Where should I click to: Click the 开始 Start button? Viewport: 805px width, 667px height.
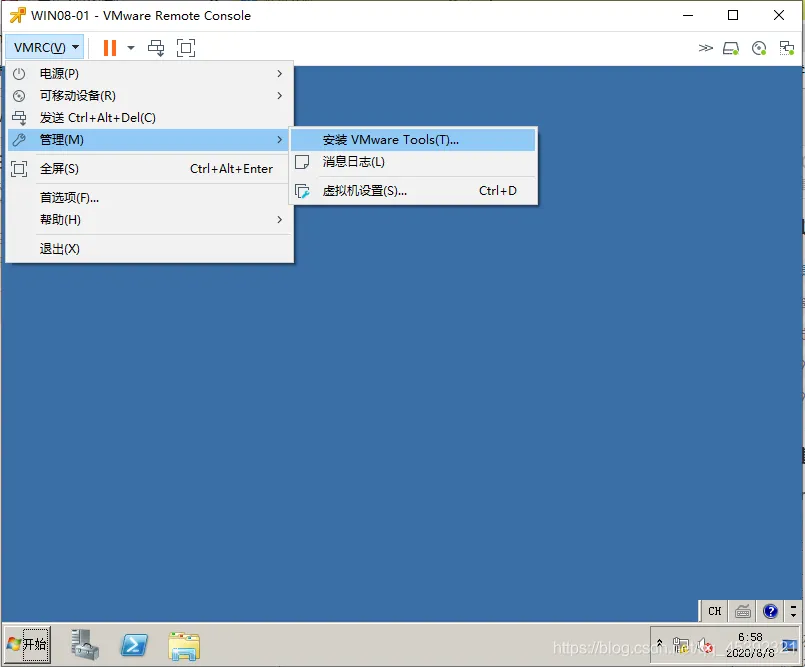coord(28,644)
